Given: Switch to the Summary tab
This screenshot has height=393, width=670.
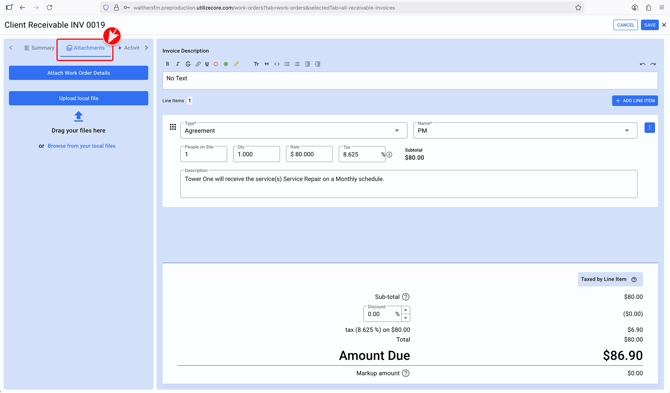Looking at the screenshot, I should pyautogui.click(x=39, y=48).
